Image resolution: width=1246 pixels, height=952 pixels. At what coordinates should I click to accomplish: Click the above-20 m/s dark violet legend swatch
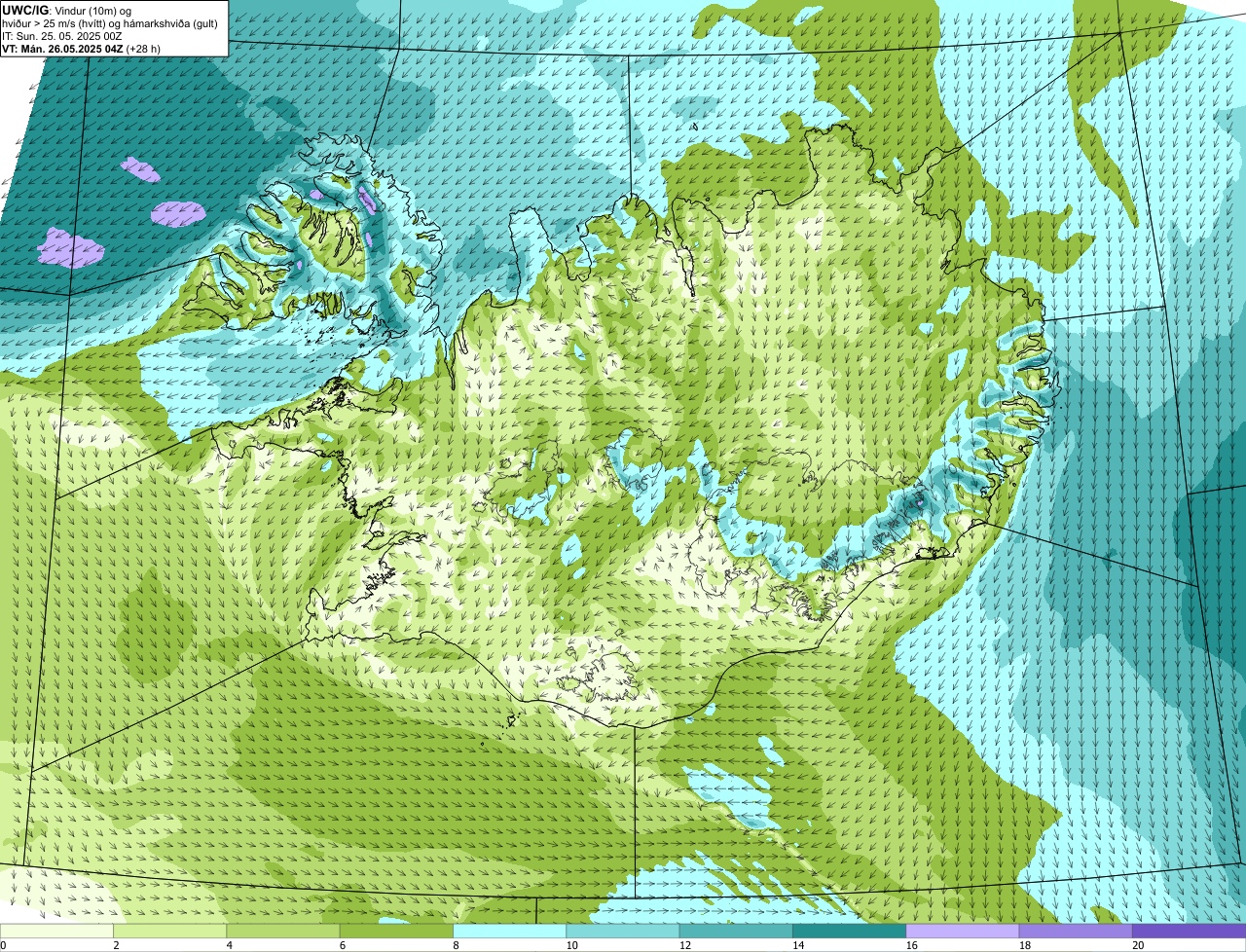tap(1190, 932)
